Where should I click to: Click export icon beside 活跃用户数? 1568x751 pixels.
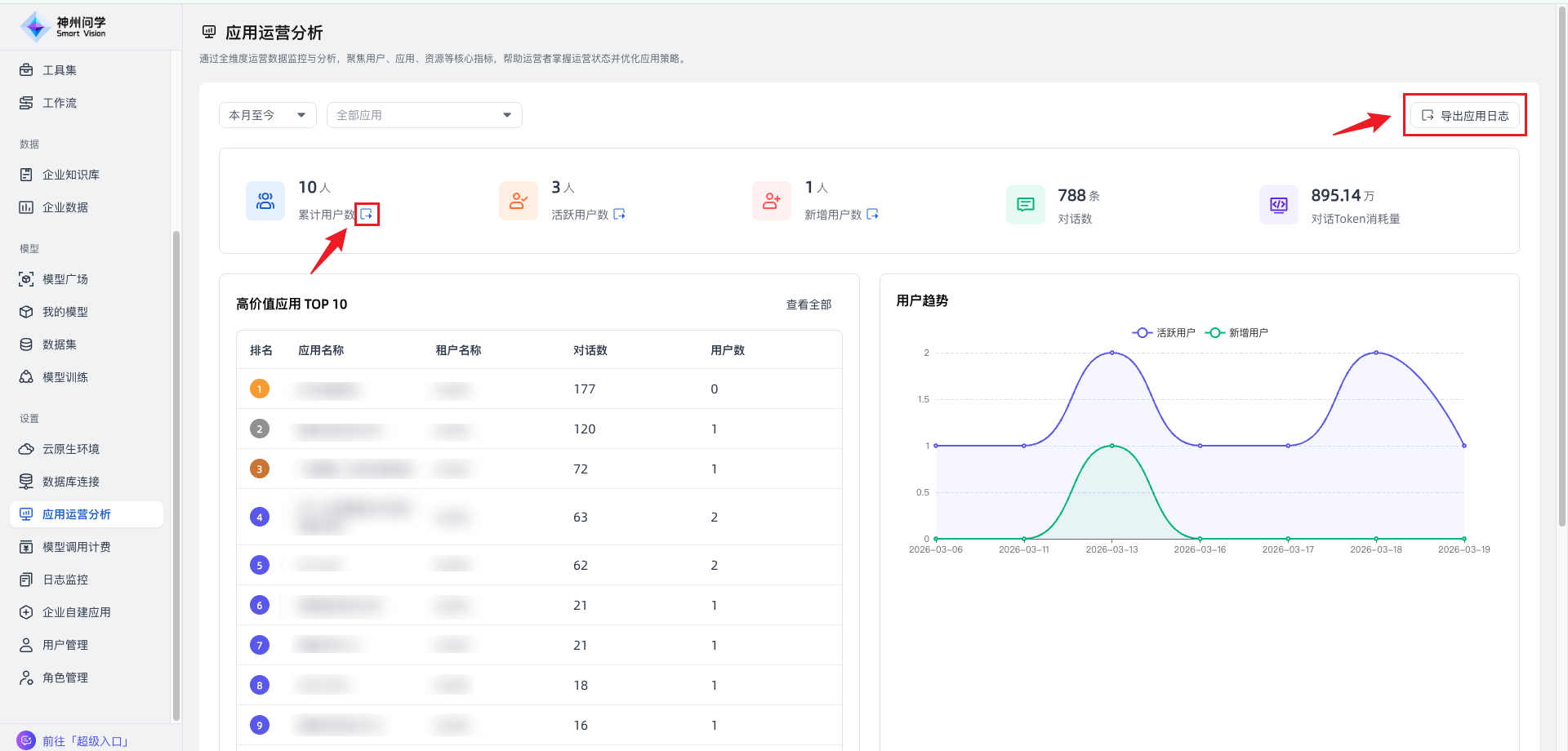(x=619, y=214)
